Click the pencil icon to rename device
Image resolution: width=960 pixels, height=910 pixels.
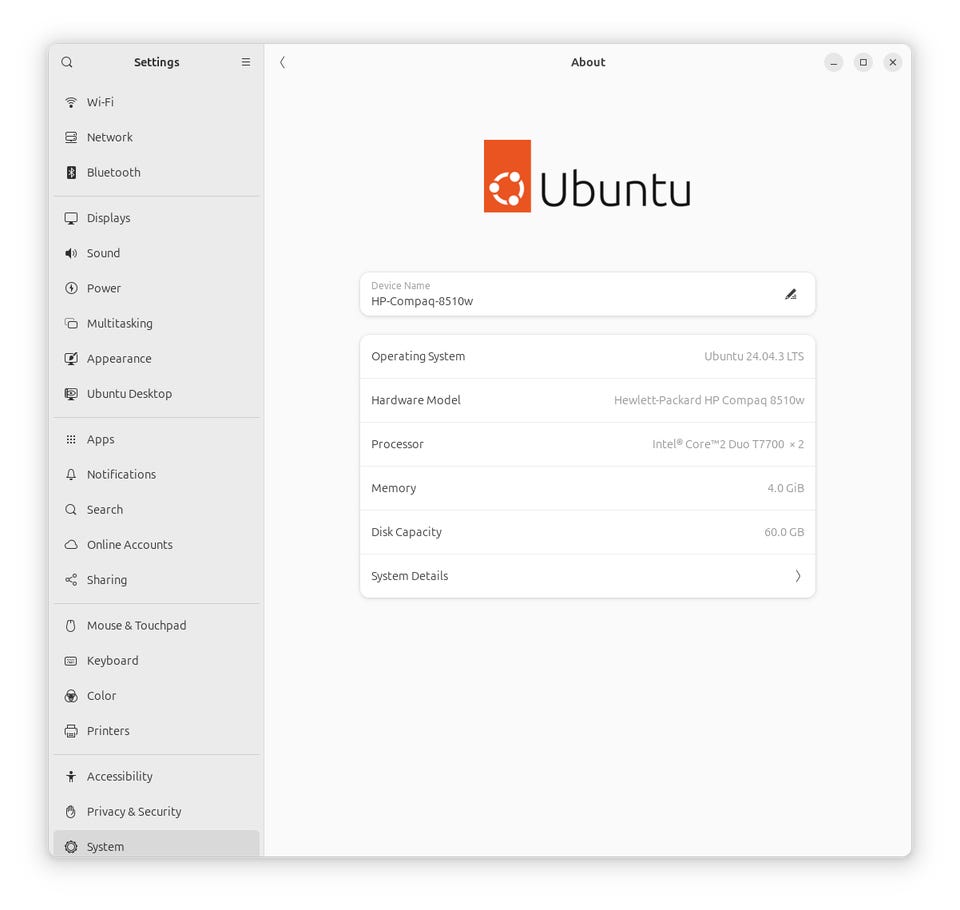790,295
